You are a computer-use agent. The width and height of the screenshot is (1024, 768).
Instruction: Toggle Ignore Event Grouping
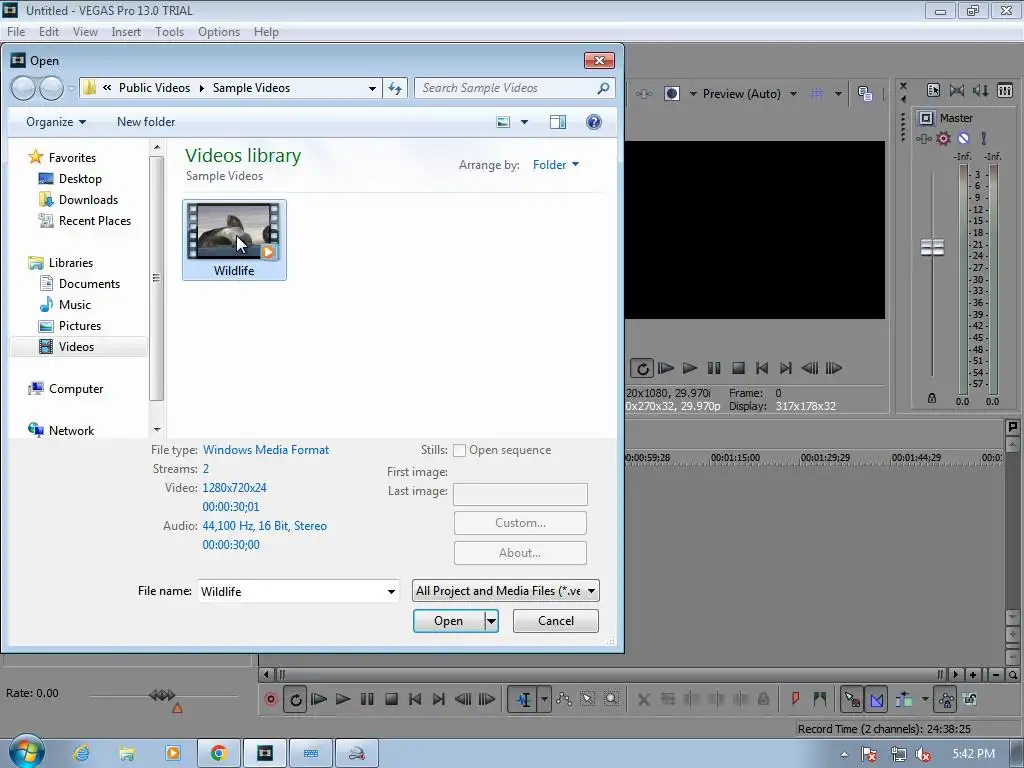(x=970, y=699)
